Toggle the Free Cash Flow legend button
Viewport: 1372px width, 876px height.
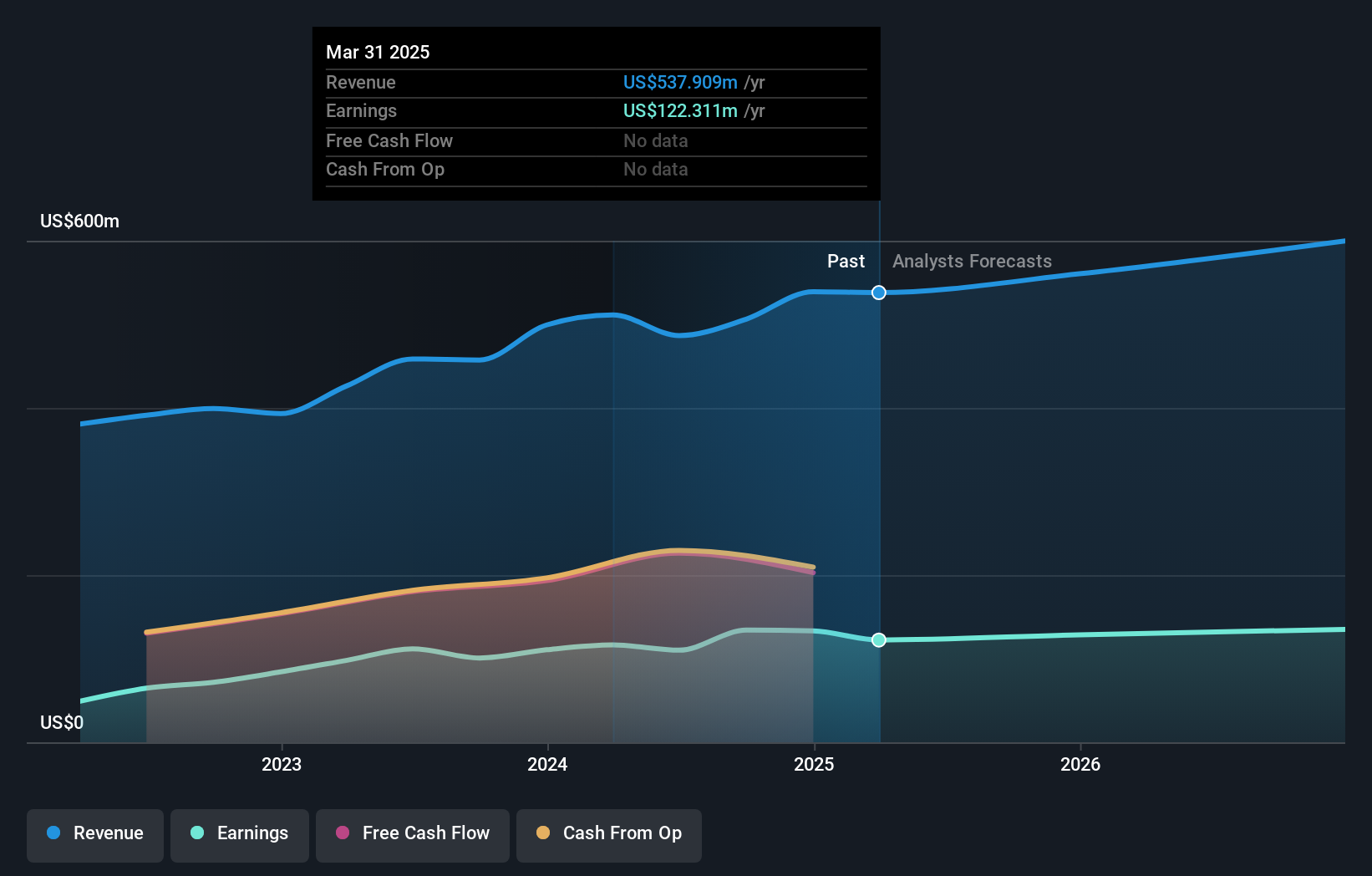[x=413, y=835]
